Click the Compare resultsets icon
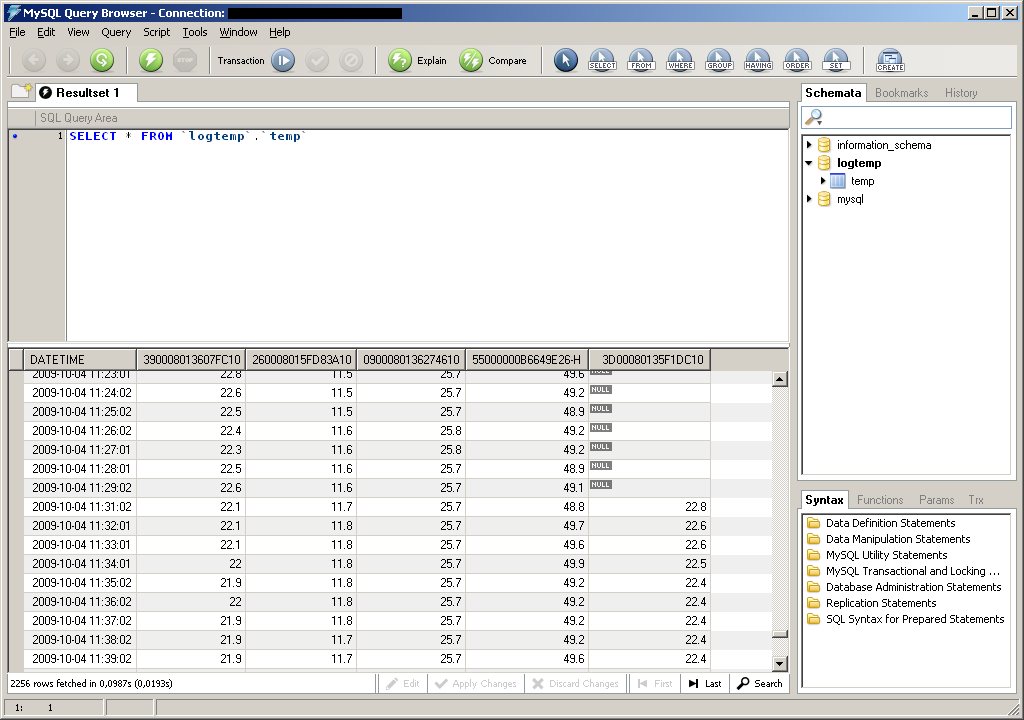 coord(471,61)
